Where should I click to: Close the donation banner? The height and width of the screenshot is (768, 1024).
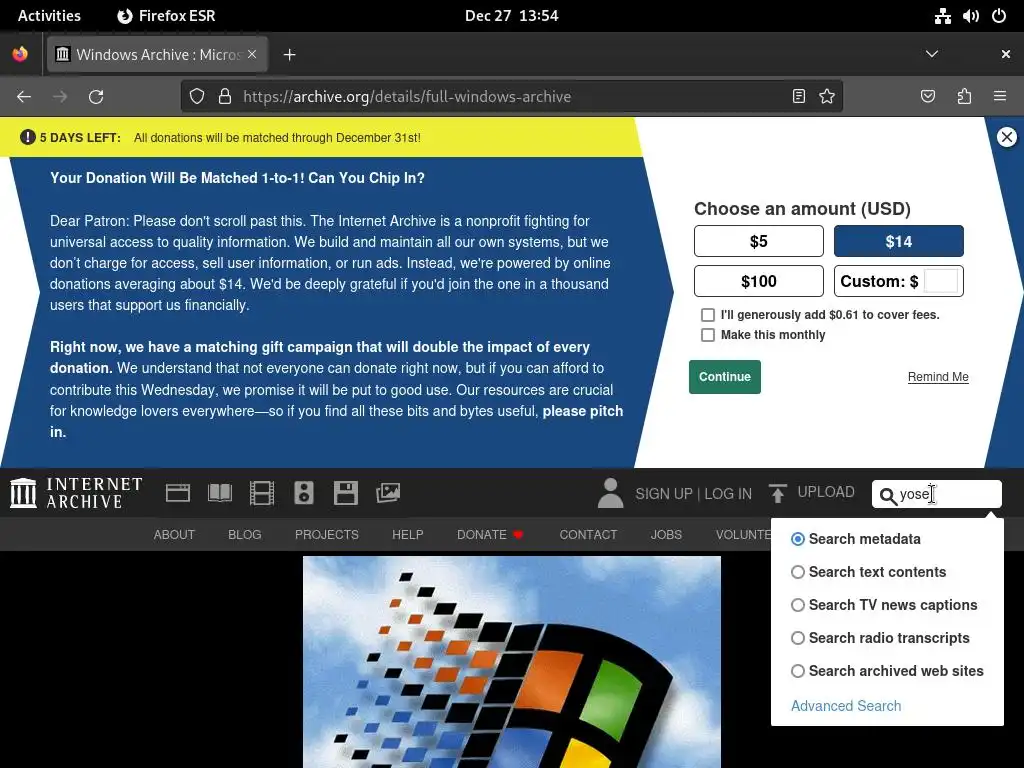point(1006,137)
